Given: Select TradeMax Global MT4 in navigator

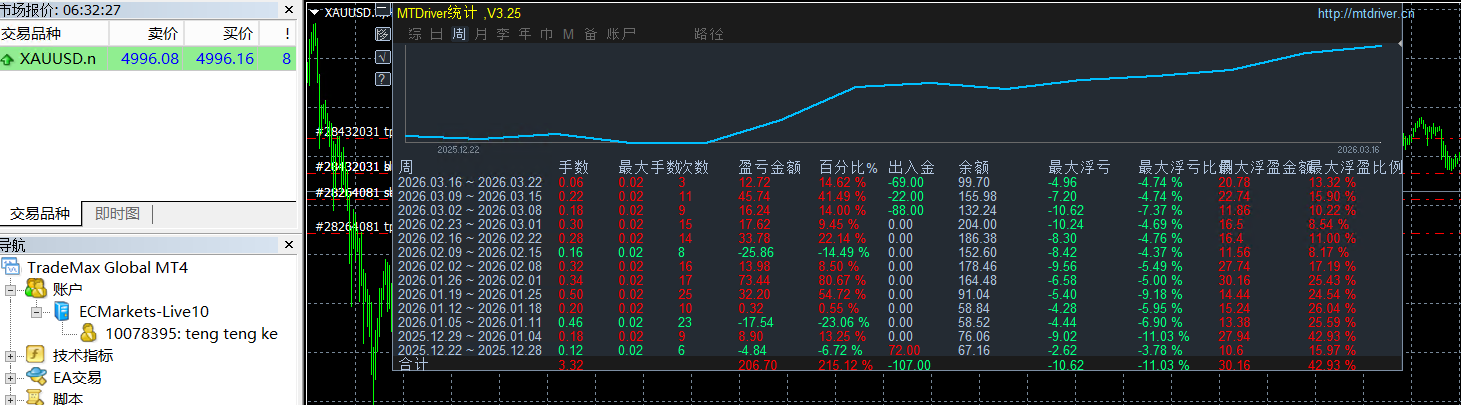Looking at the screenshot, I should (107, 268).
